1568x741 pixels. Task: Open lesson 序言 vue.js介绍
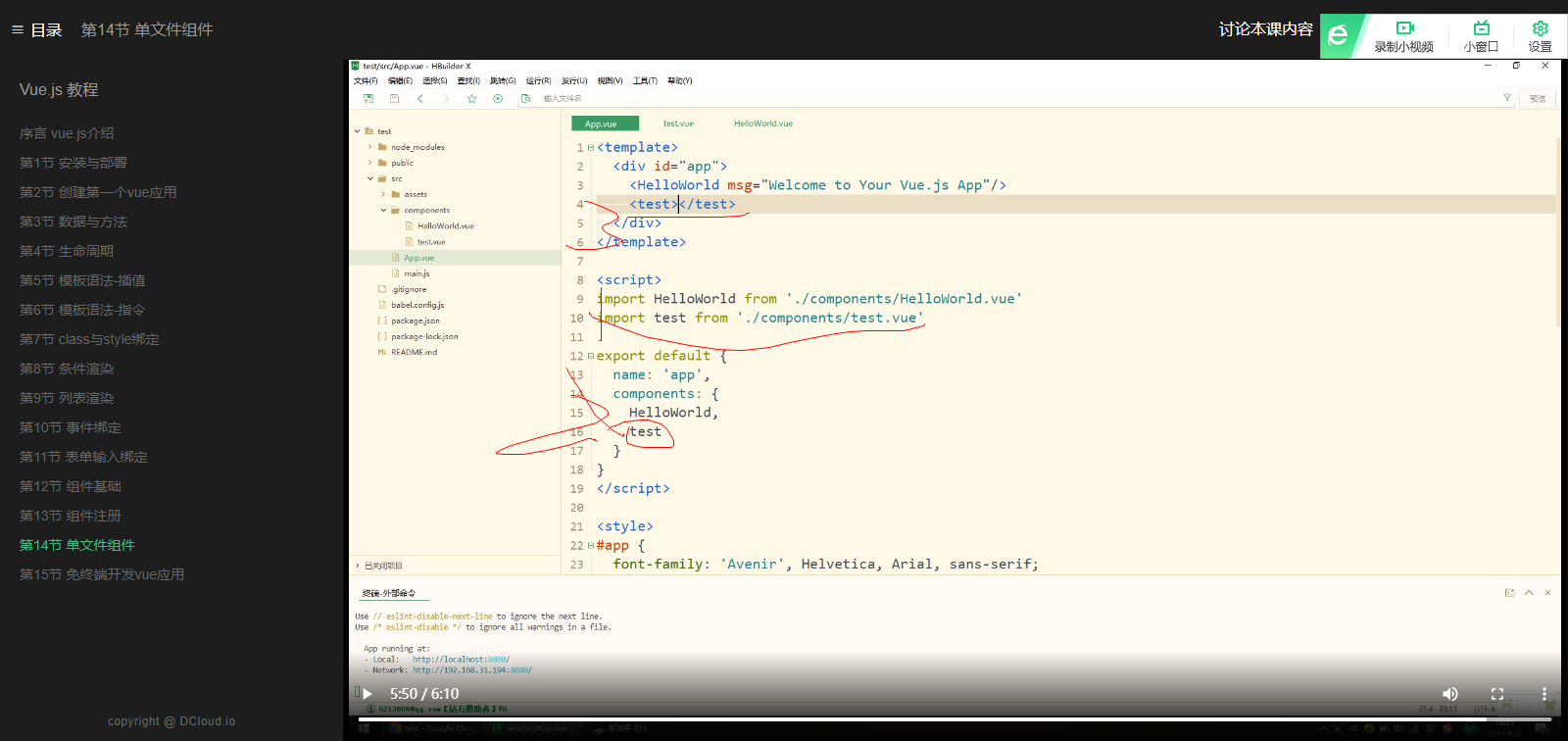tap(67, 133)
